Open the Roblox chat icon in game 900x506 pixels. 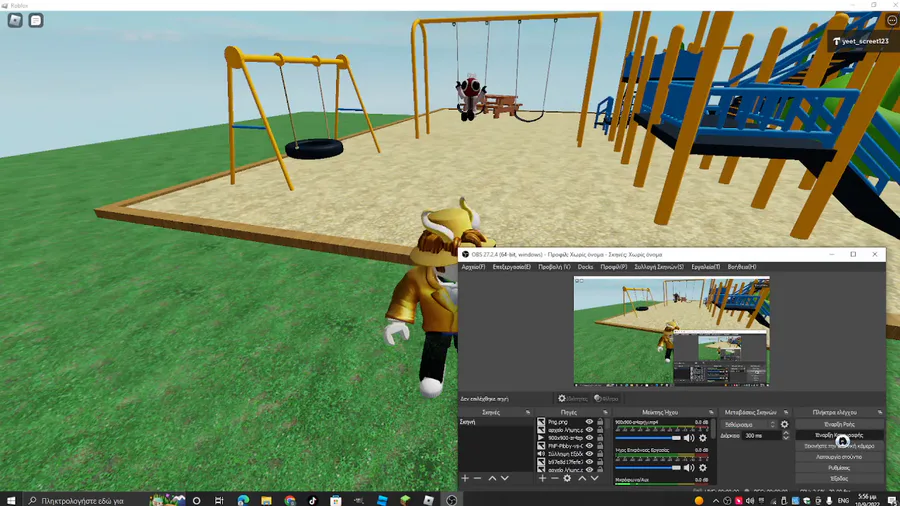[x=36, y=21]
